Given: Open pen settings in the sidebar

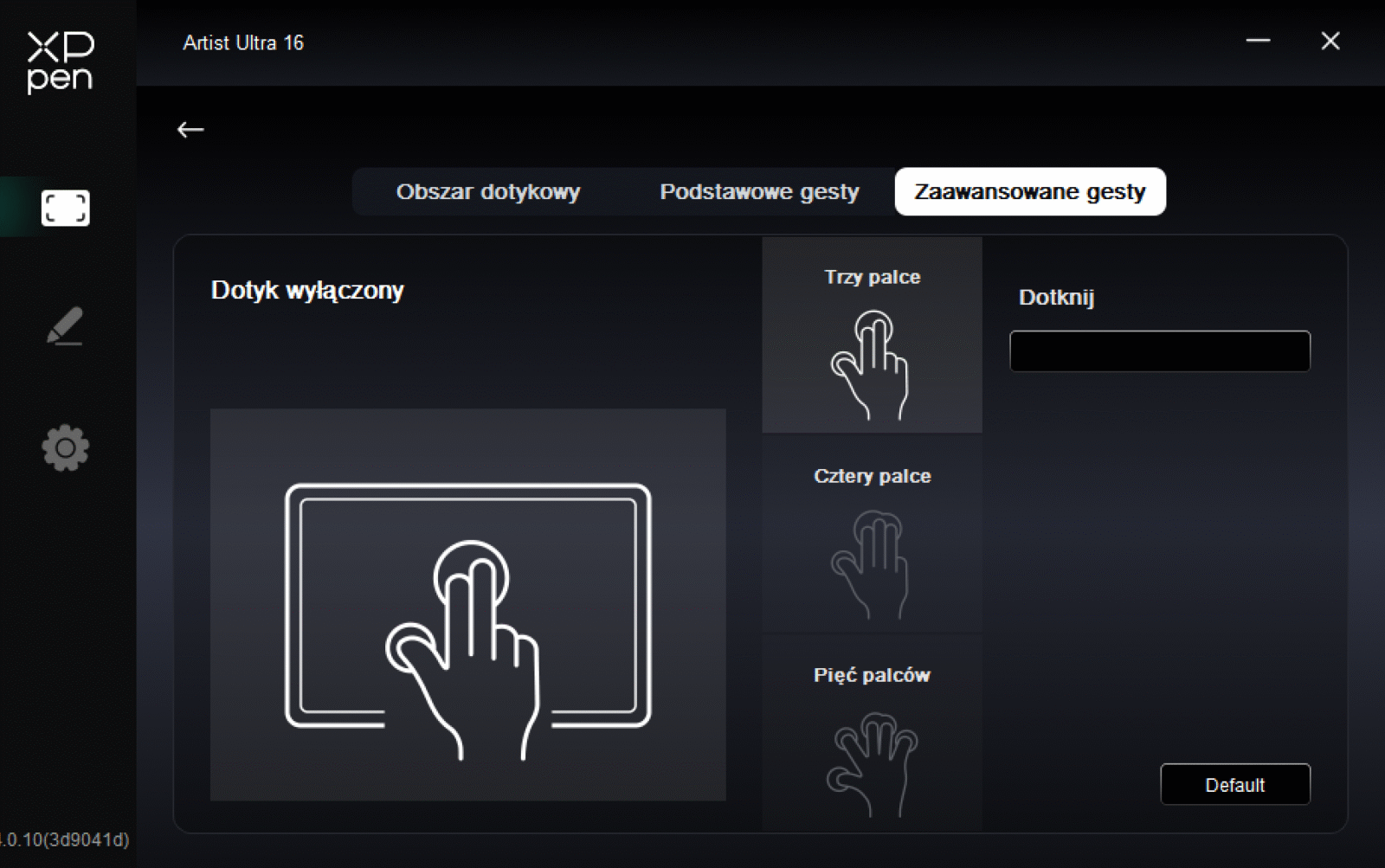Looking at the screenshot, I should [65, 326].
